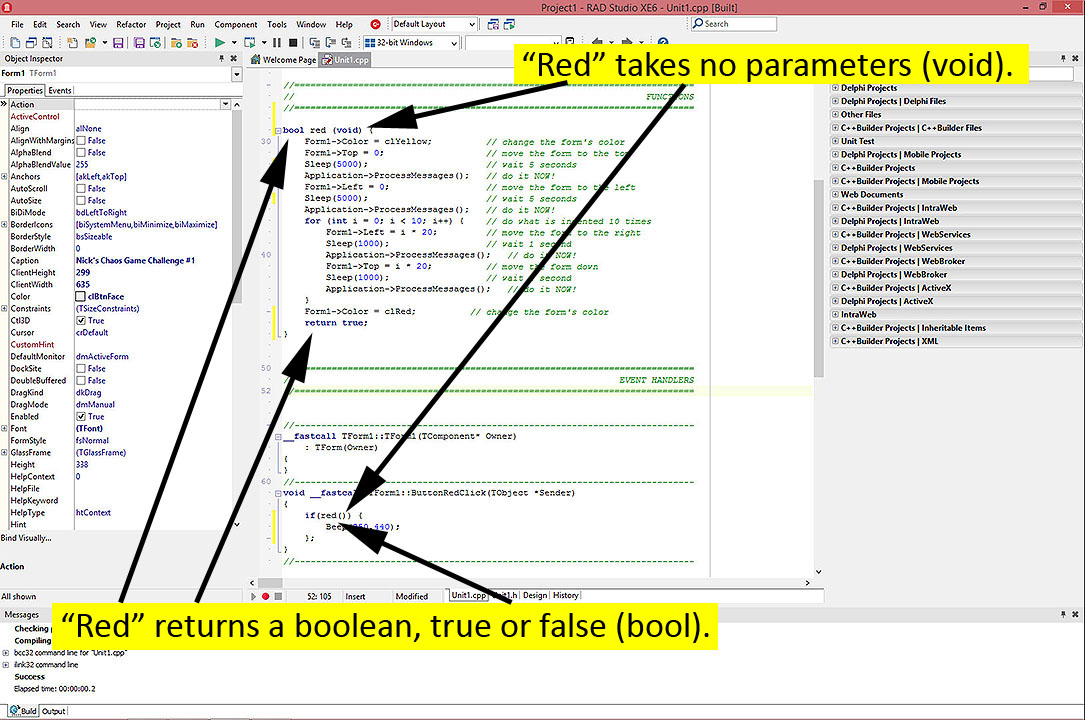This screenshot has width=1085, height=720.
Task: Uncheck the Ctl3D True checkbox
Action: 81,321
